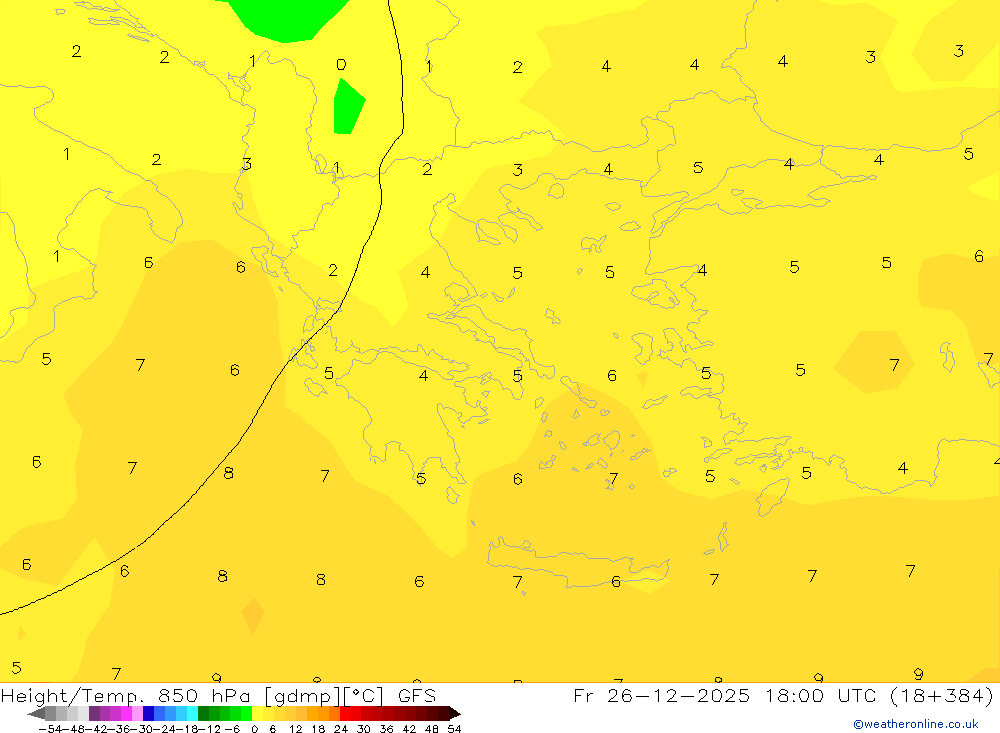Screen dimensions: 1000x733
Task: Click the dark blue swatch in the color legend
Action: (x=148, y=713)
